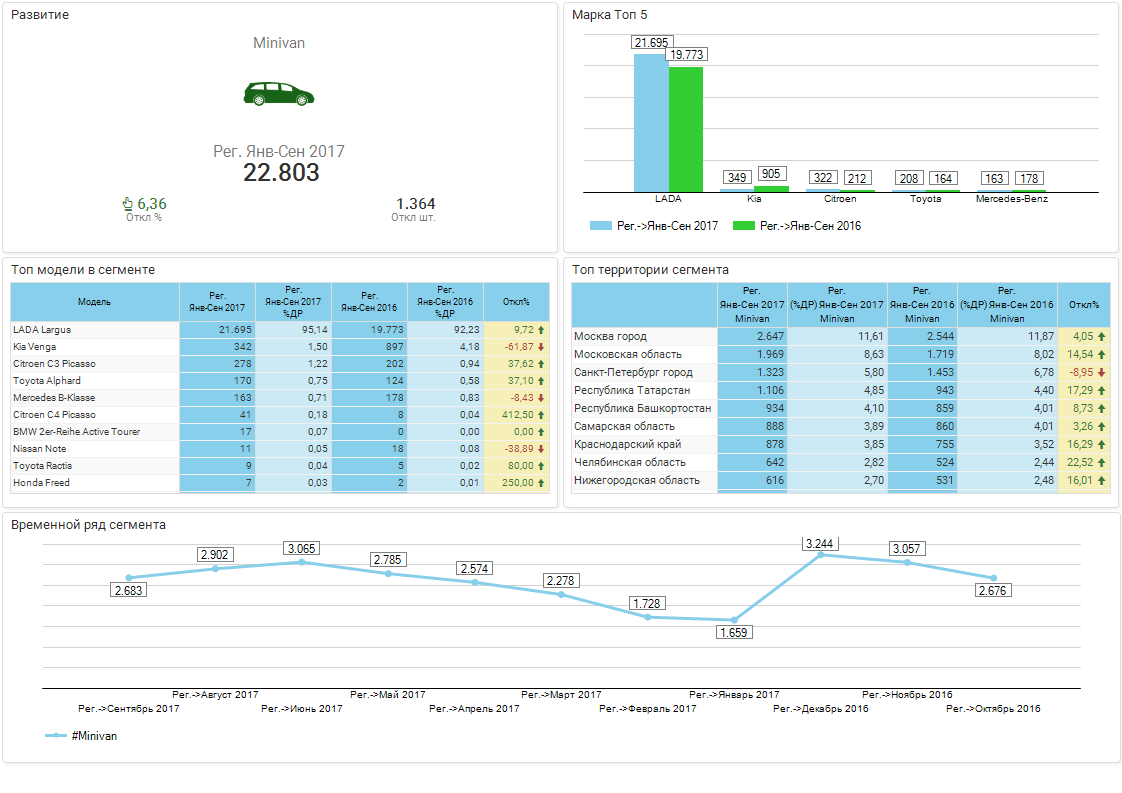Click up arrow in Toyota Ractis row
The height and width of the screenshot is (793, 1122).
[x=541, y=466]
